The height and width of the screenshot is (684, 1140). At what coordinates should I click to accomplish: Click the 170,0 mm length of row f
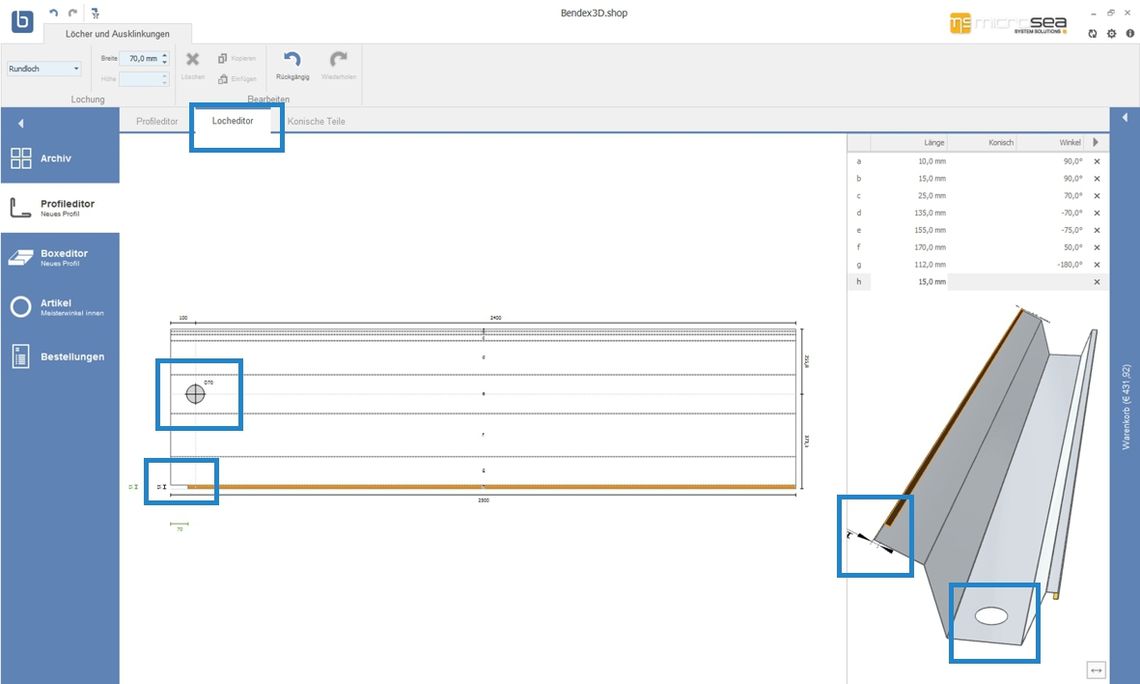(930, 248)
